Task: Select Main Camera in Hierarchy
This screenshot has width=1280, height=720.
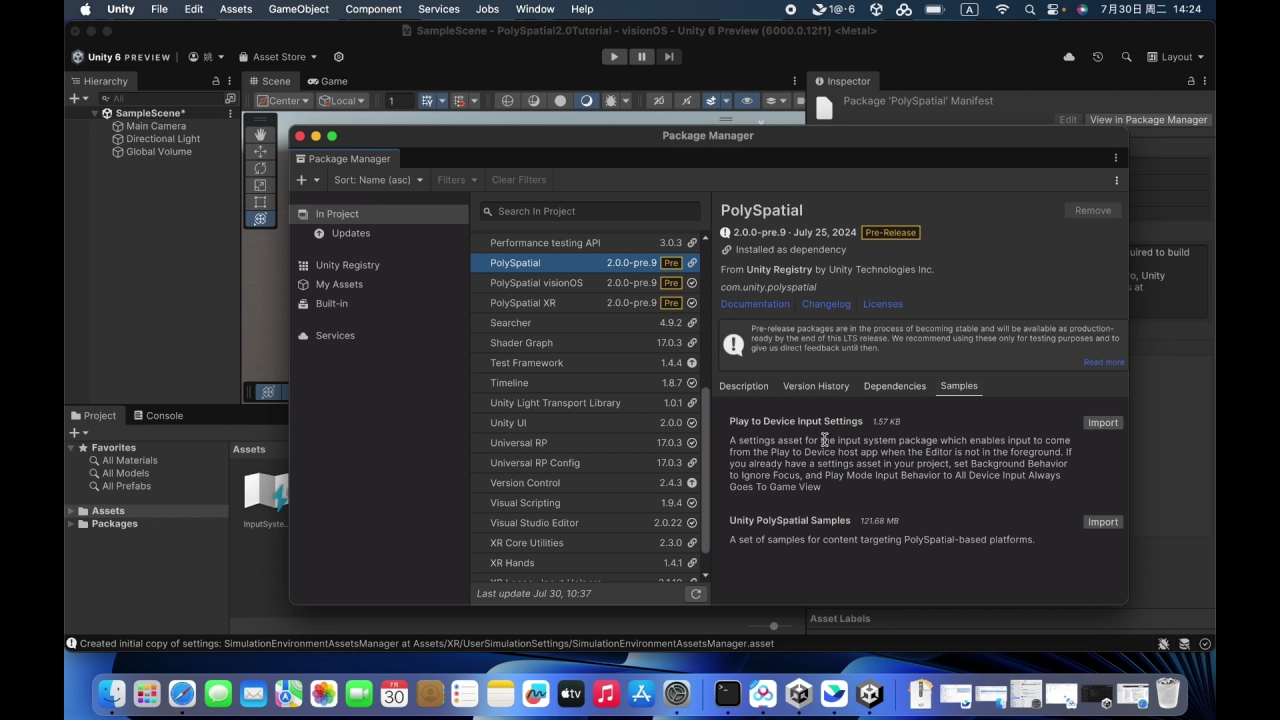Action: tap(155, 126)
